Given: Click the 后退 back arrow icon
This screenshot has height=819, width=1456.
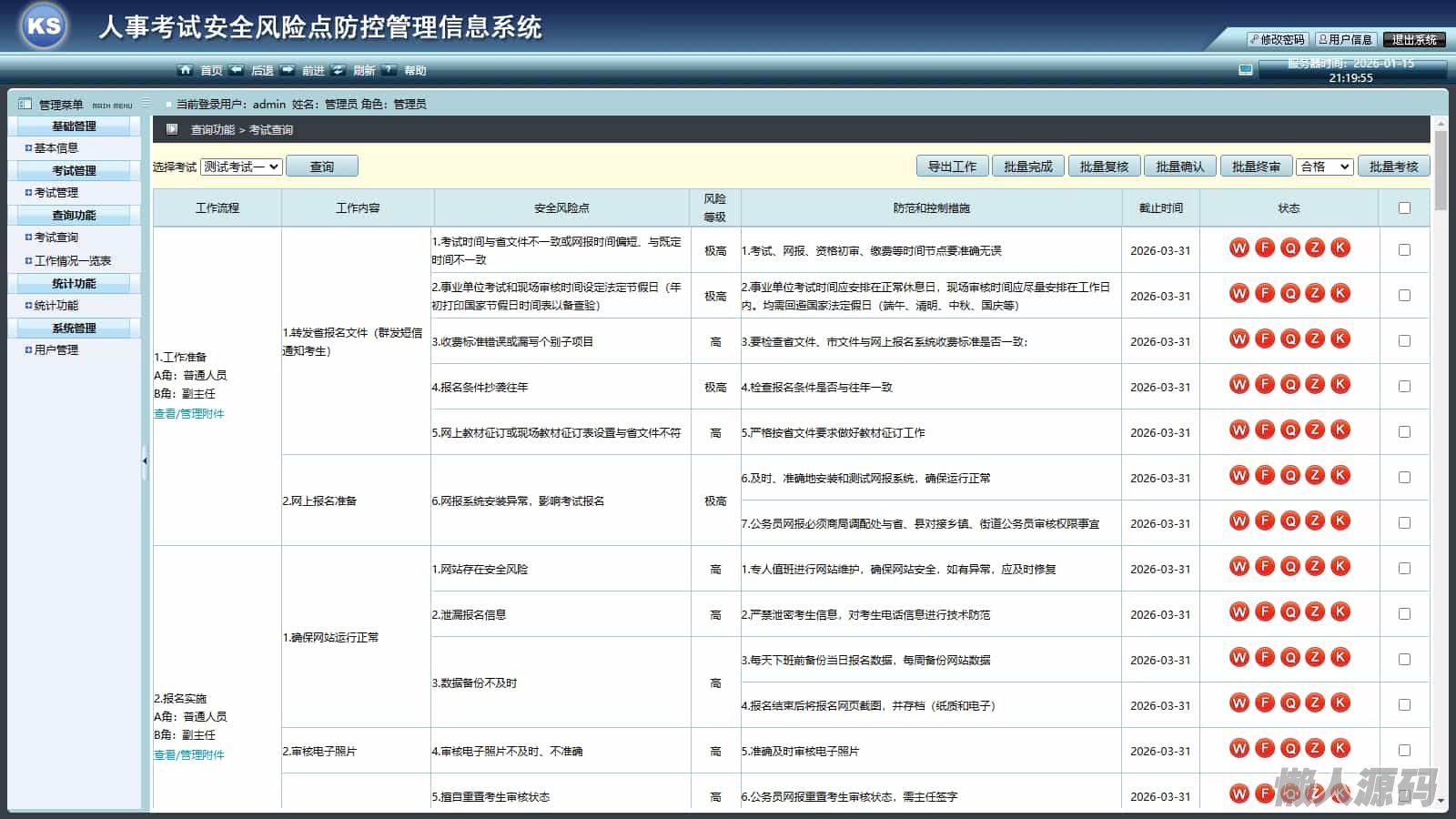Looking at the screenshot, I should click(x=237, y=70).
